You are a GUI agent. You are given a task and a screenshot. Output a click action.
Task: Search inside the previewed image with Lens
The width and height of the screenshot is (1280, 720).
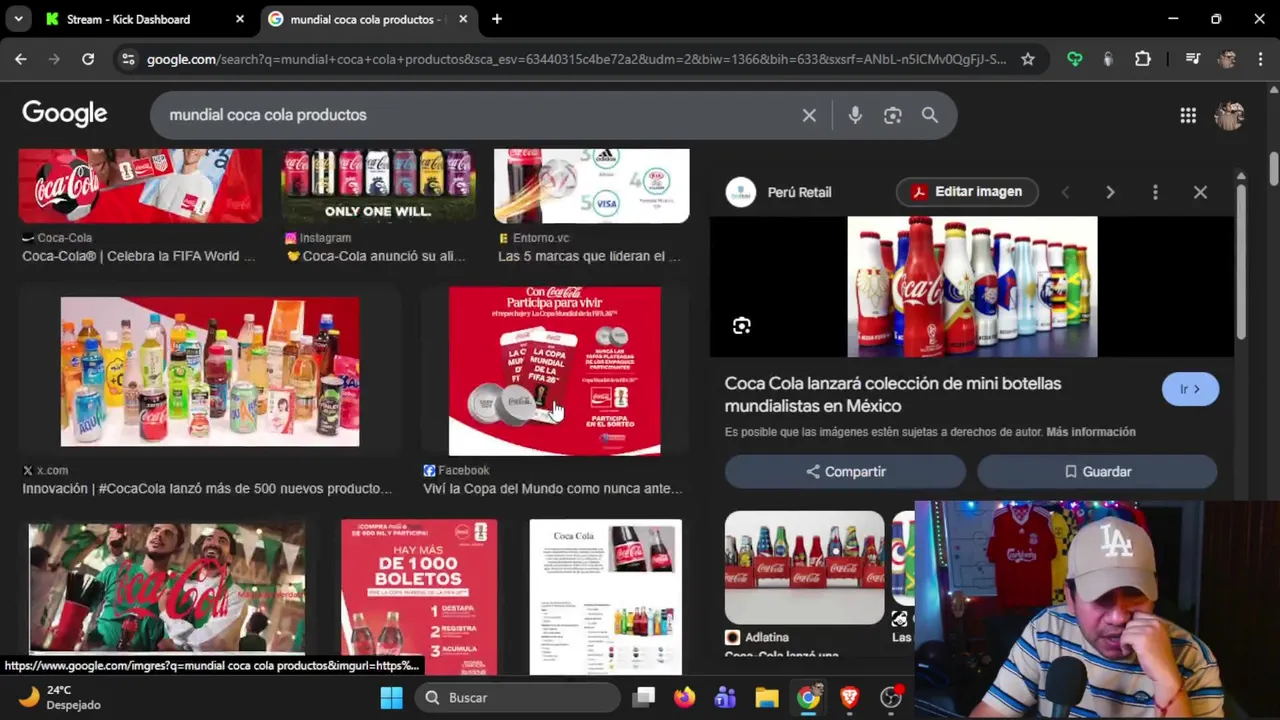[x=741, y=326]
